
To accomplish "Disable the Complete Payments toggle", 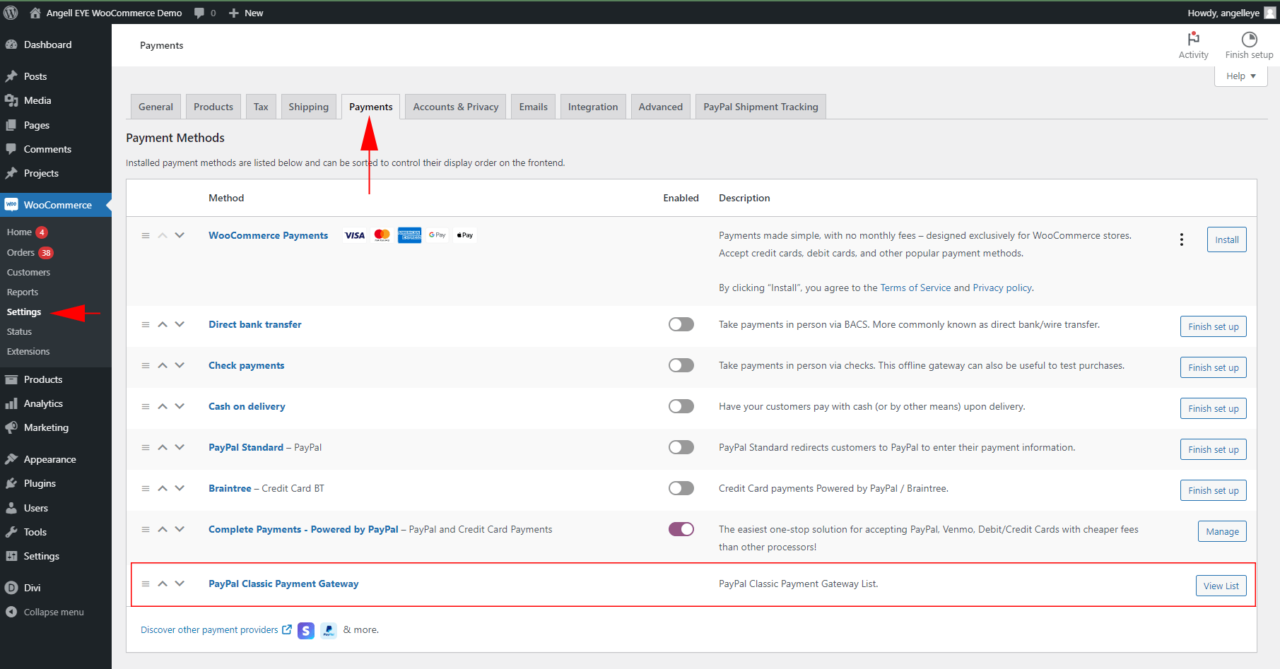I will coord(681,529).
